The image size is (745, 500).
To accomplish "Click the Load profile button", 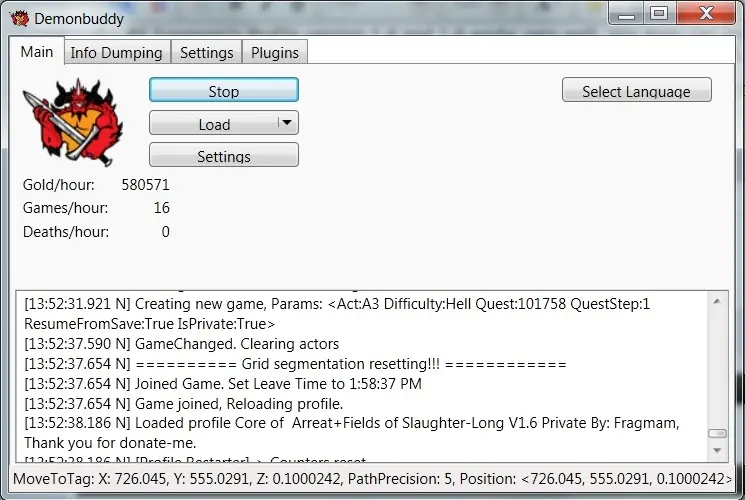I will pos(212,124).
